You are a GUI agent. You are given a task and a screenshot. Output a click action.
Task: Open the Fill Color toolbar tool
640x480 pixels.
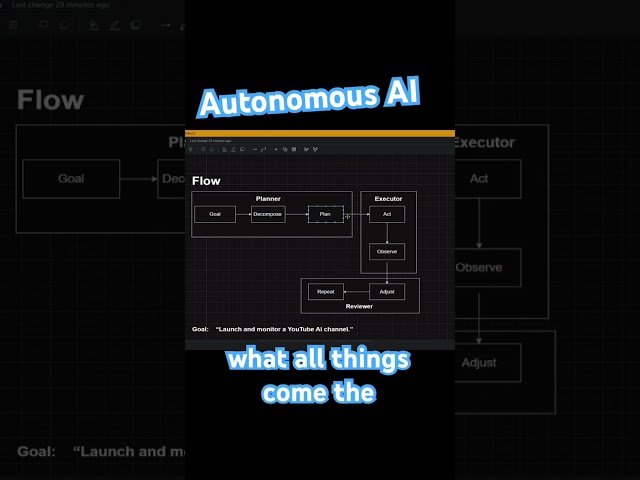click(x=224, y=149)
